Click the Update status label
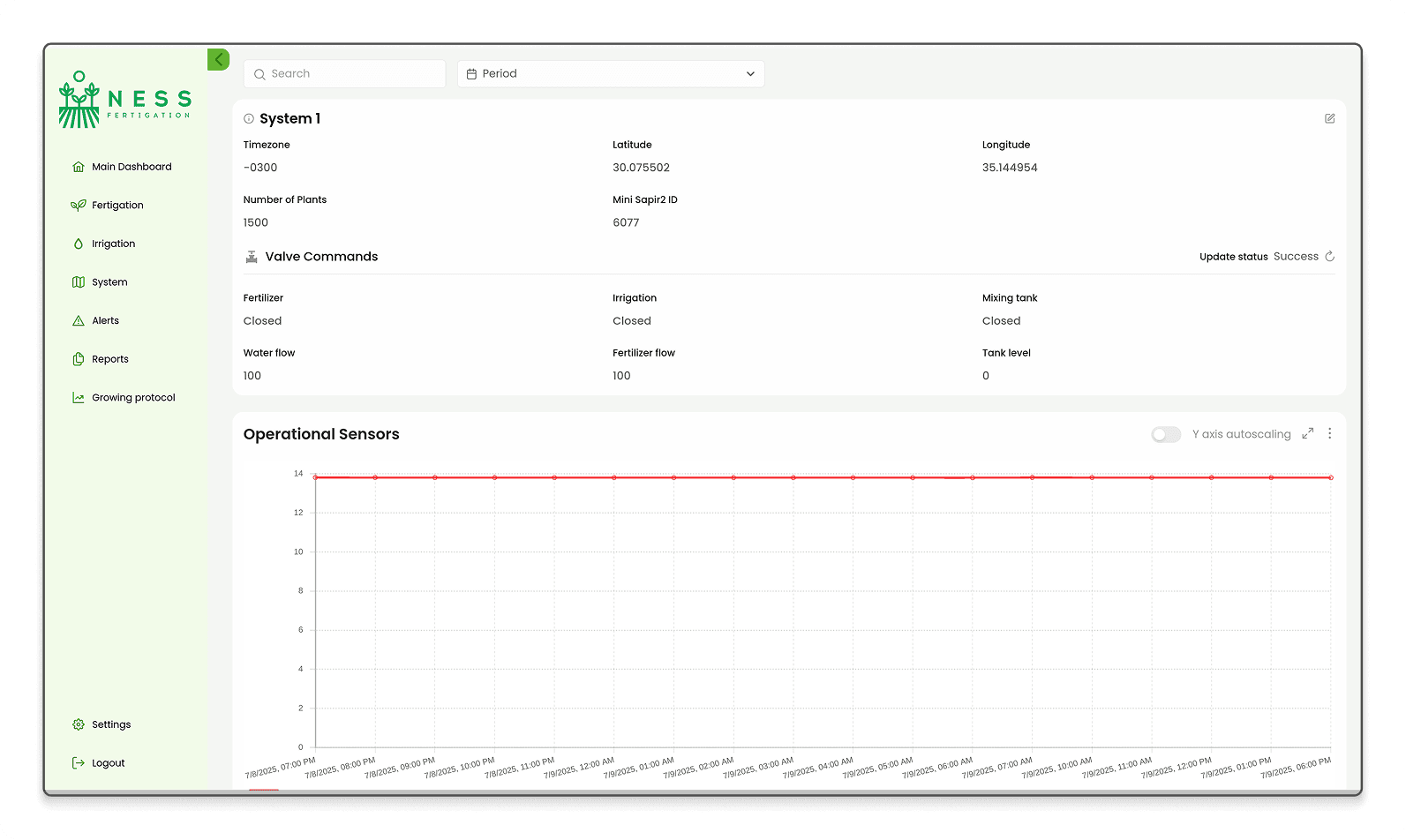The width and height of the screenshot is (1406, 840). pyautogui.click(x=1233, y=257)
